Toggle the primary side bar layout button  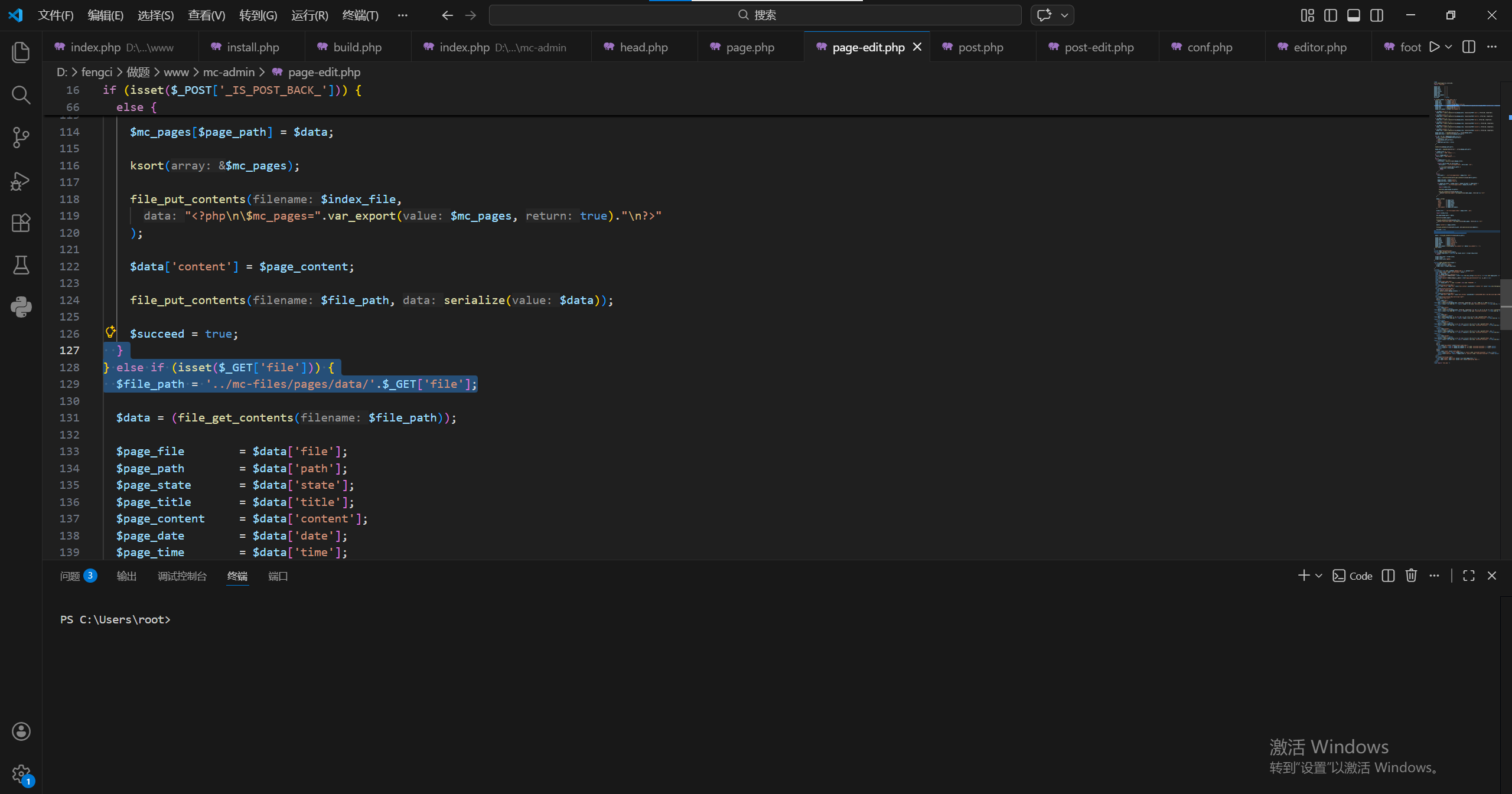click(1330, 15)
